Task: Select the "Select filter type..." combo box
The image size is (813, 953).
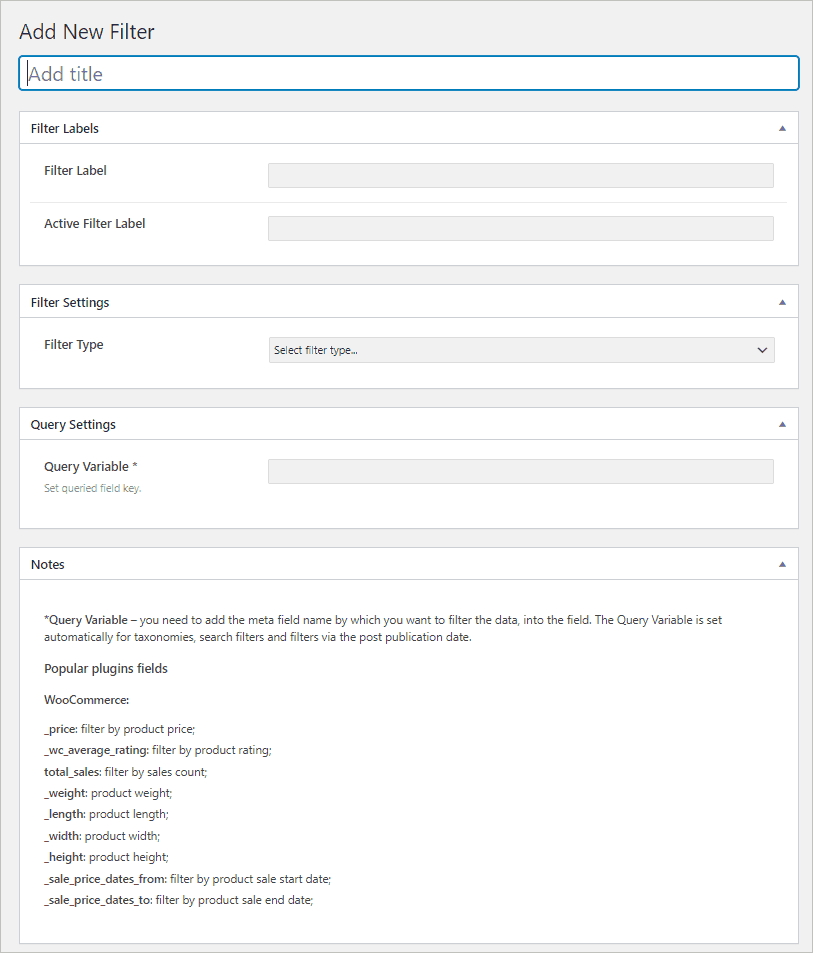Action: pyautogui.click(x=520, y=350)
